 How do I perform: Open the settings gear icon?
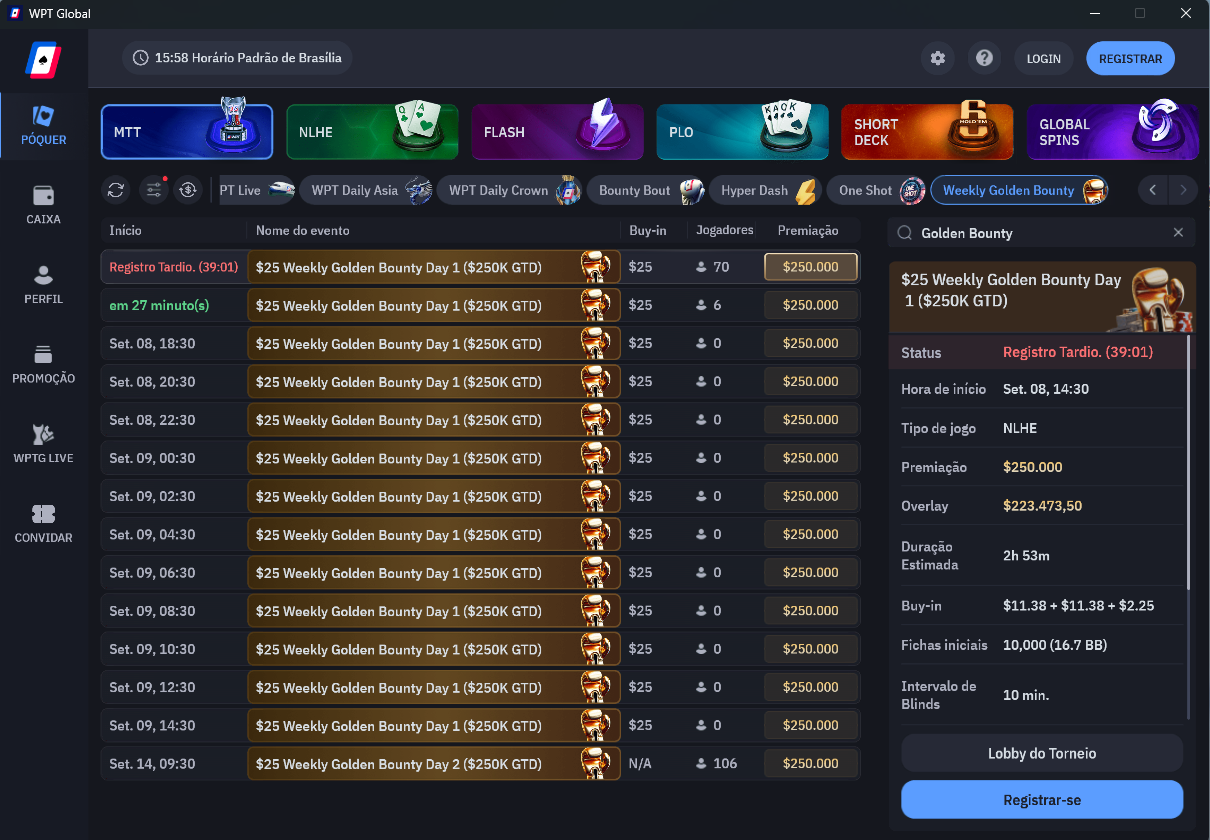coord(937,59)
